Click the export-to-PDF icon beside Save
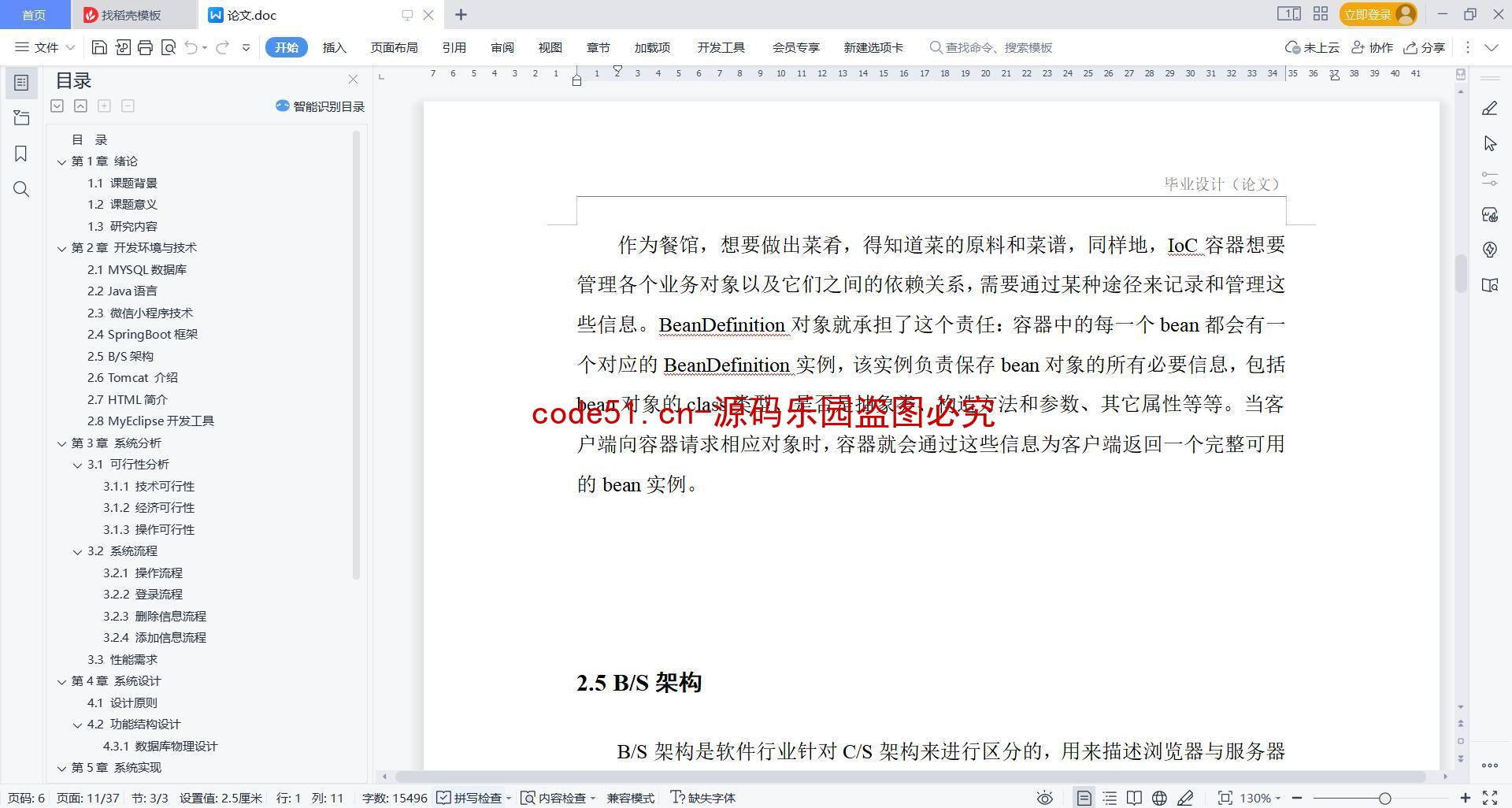Screen dimensions: 1512x808 pos(122,47)
